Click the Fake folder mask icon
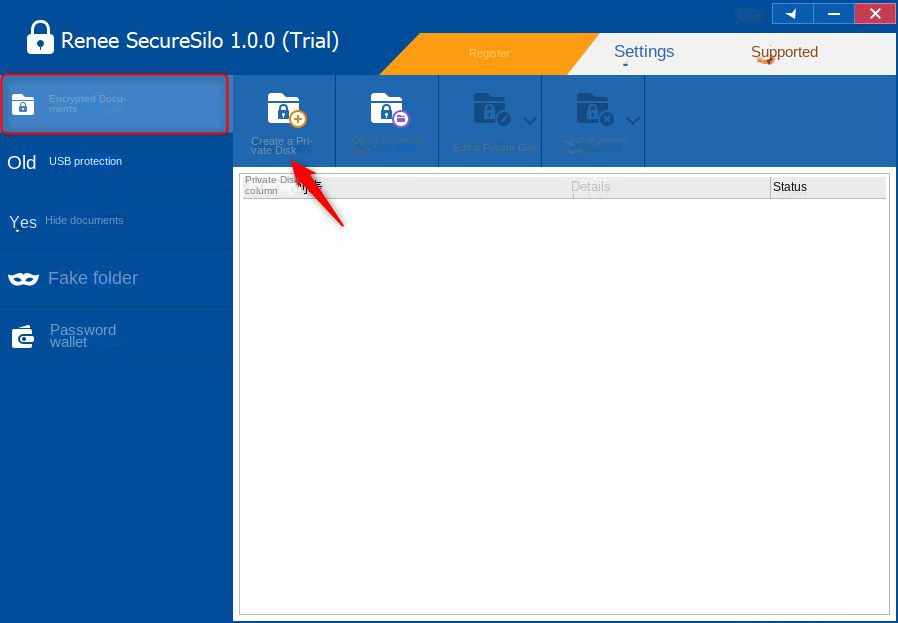This screenshot has height=623, width=898. click(x=23, y=279)
